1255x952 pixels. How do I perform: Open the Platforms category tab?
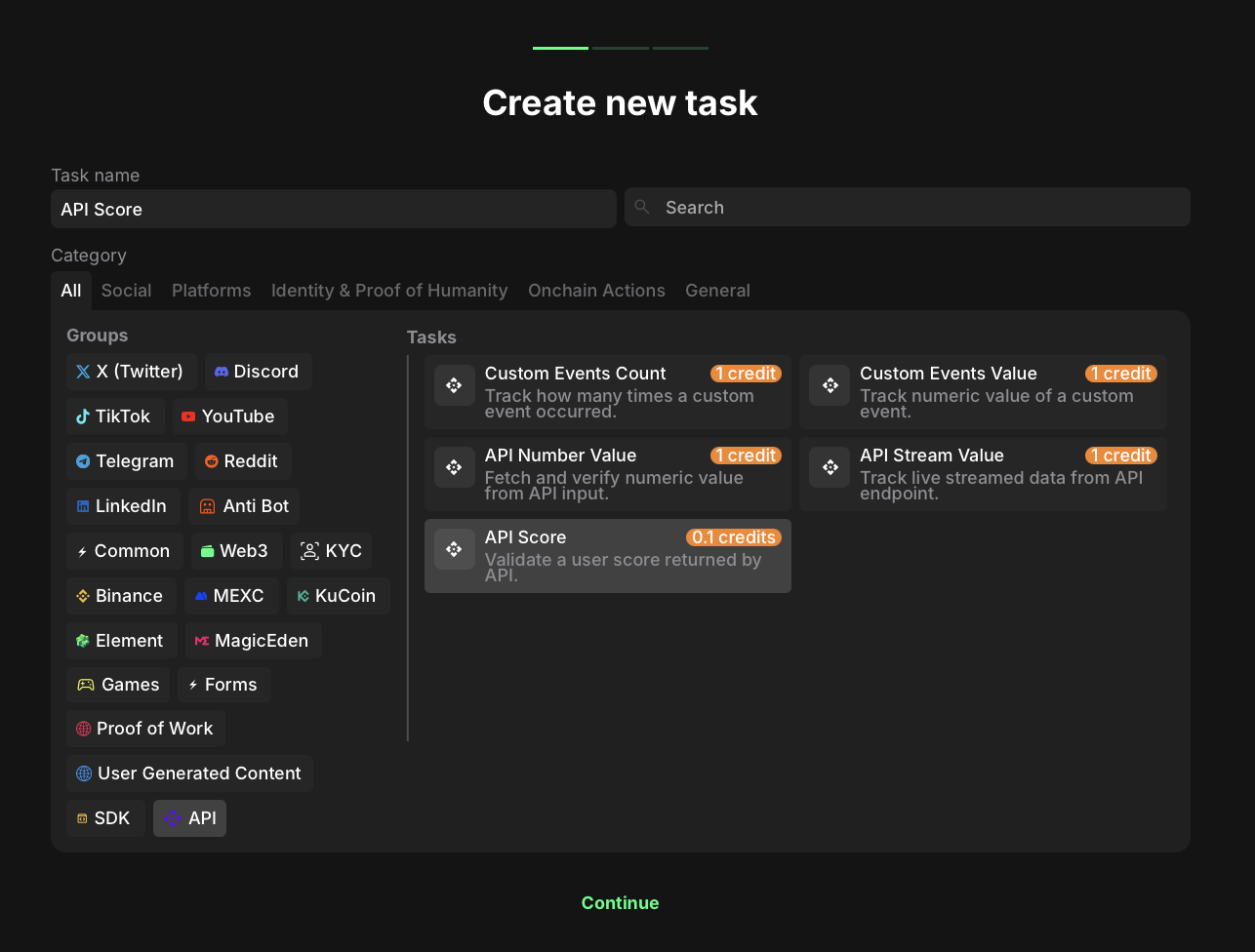212,291
